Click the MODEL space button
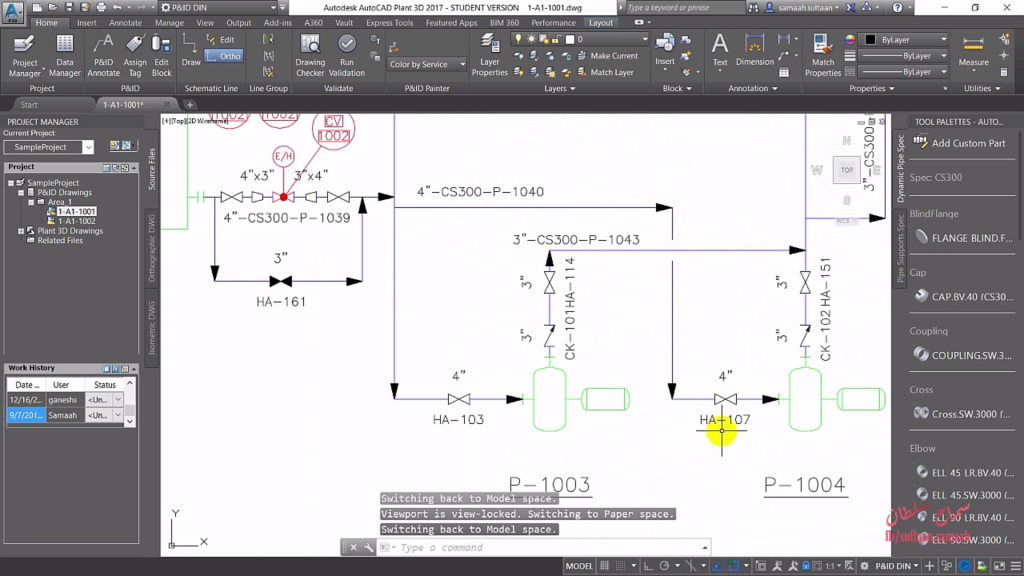The image size is (1024, 576). [579, 566]
